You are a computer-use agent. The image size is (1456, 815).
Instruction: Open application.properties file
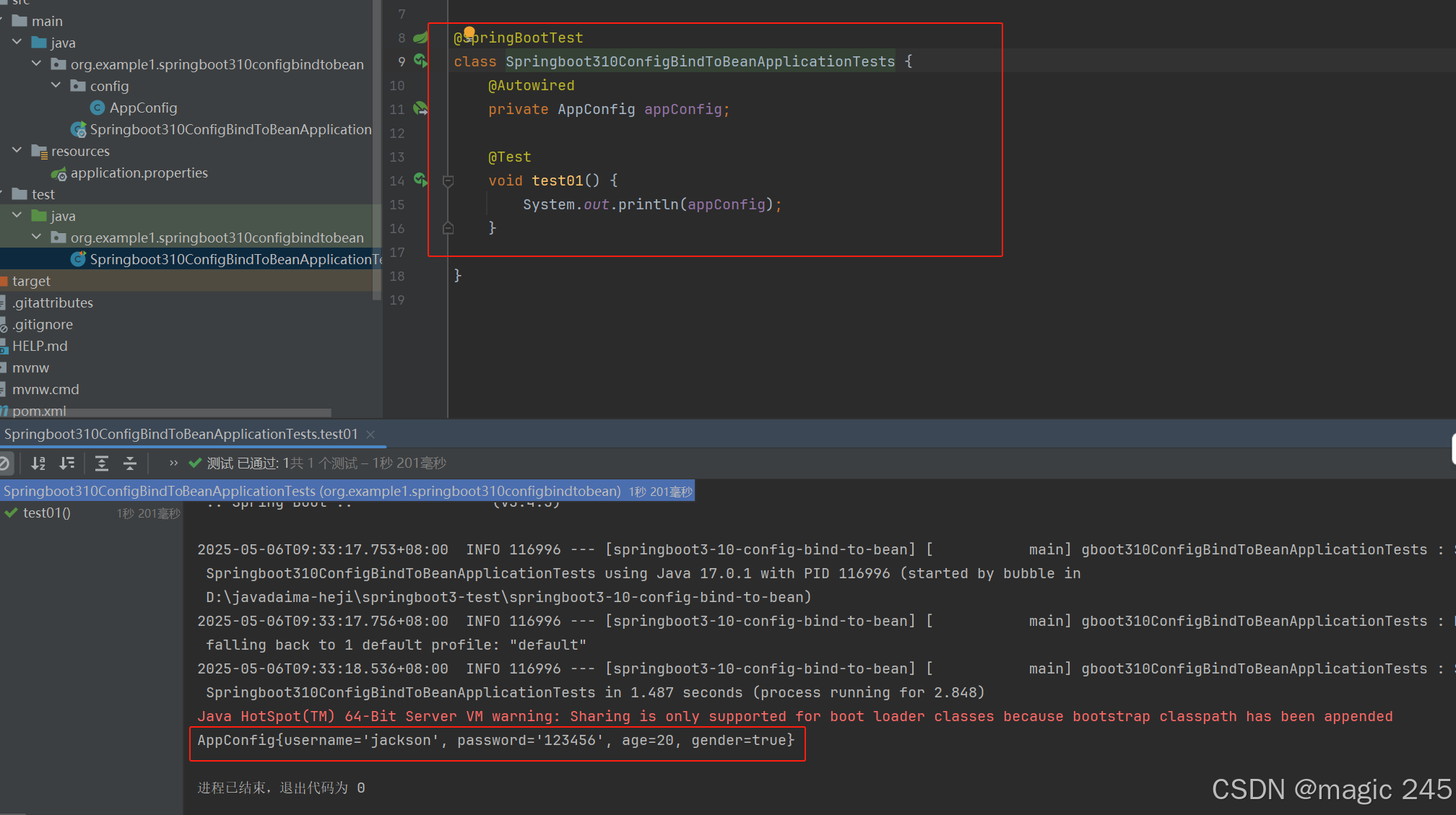click(x=139, y=173)
